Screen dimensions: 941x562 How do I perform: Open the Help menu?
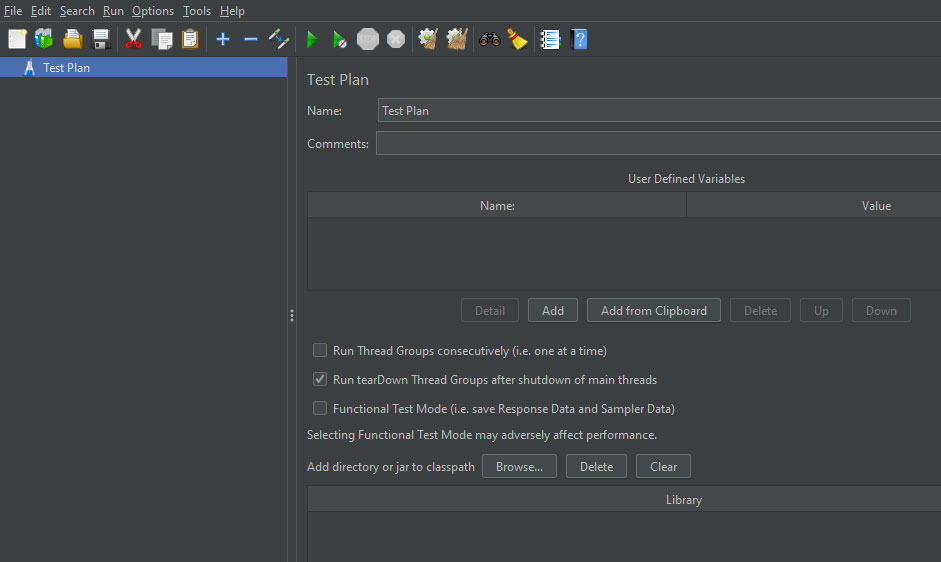click(232, 11)
